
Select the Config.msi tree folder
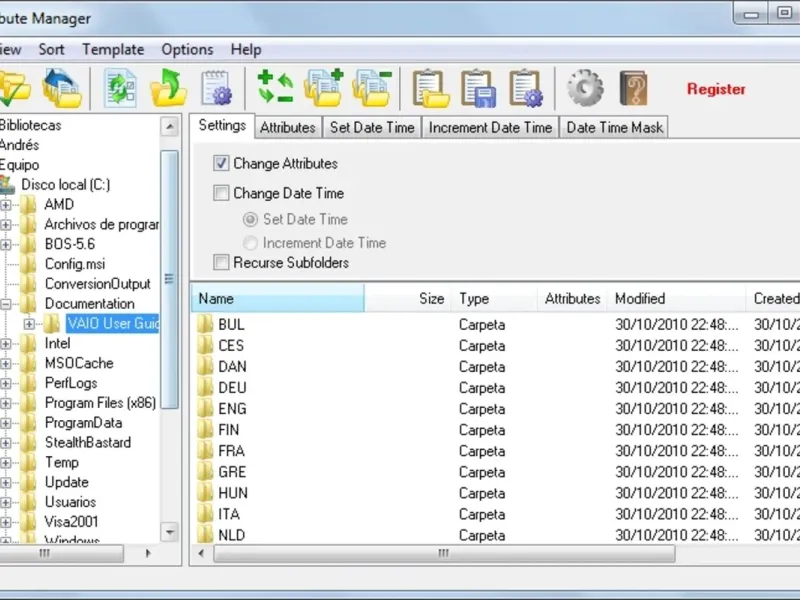point(75,264)
